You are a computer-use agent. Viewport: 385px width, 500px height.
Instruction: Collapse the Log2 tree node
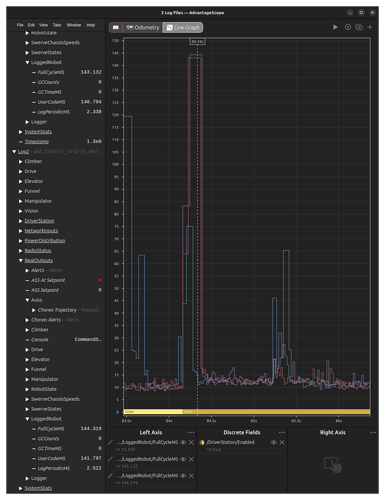click(x=14, y=152)
